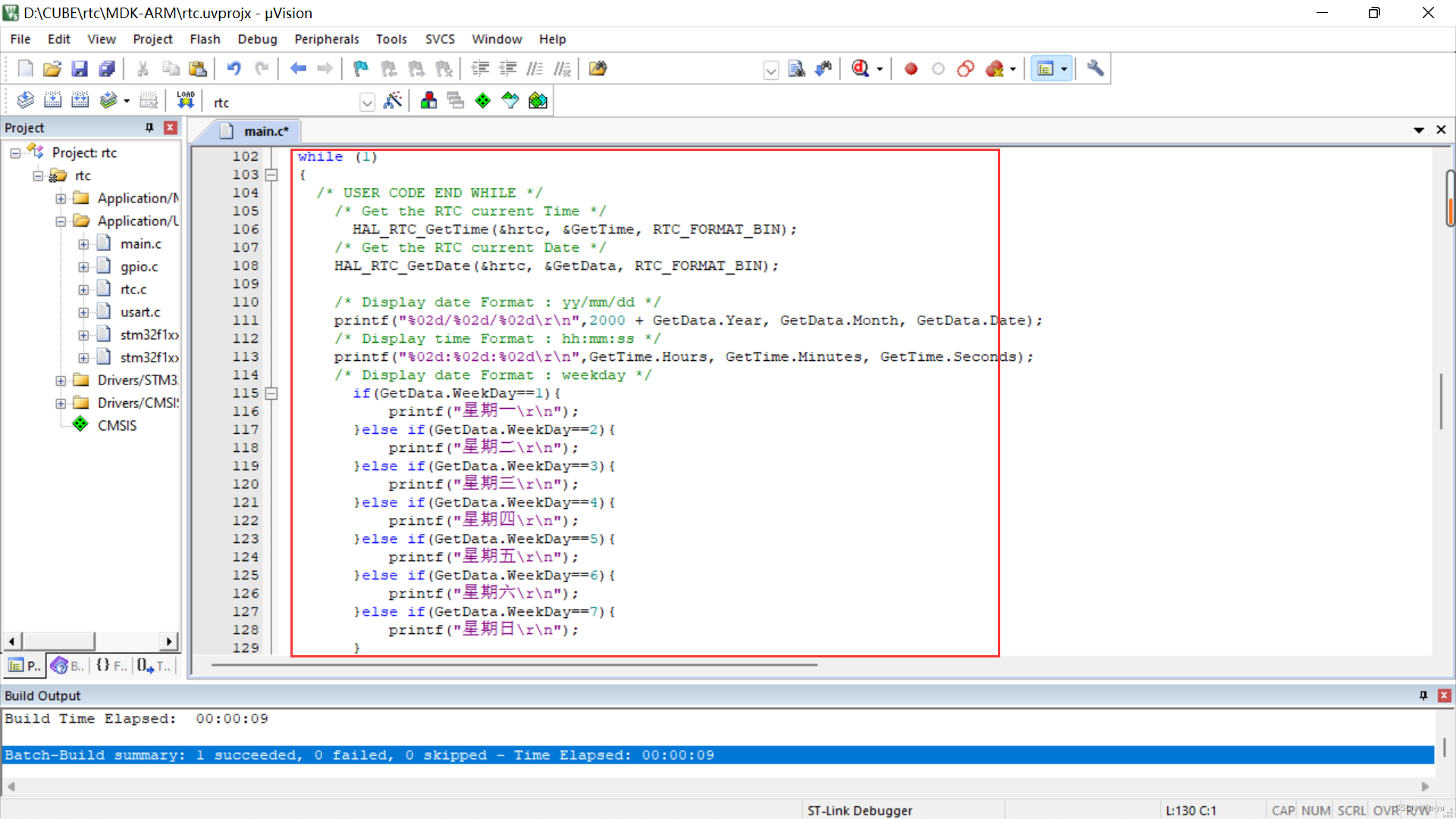Start debug session magnifier icon
1456x819 pixels.
click(860, 69)
